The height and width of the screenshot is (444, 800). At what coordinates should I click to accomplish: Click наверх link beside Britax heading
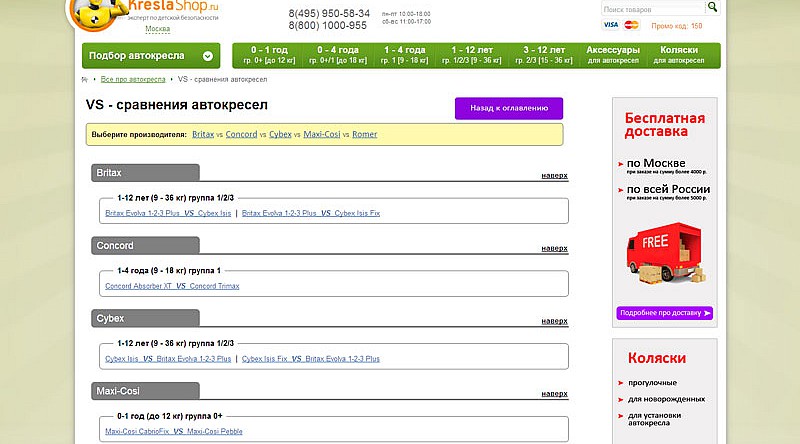[554, 175]
